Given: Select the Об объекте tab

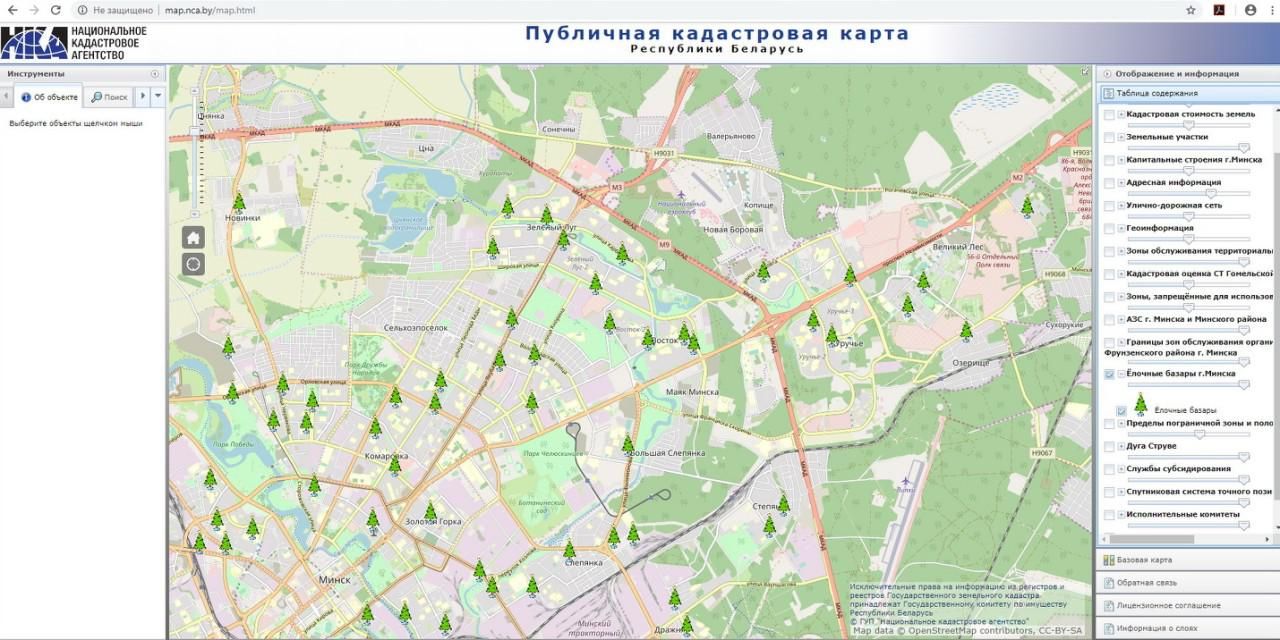Looking at the screenshot, I should coord(50,97).
